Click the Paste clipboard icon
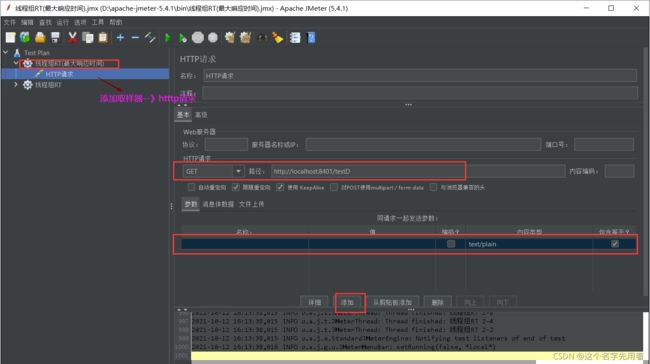 tap(103, 38)
